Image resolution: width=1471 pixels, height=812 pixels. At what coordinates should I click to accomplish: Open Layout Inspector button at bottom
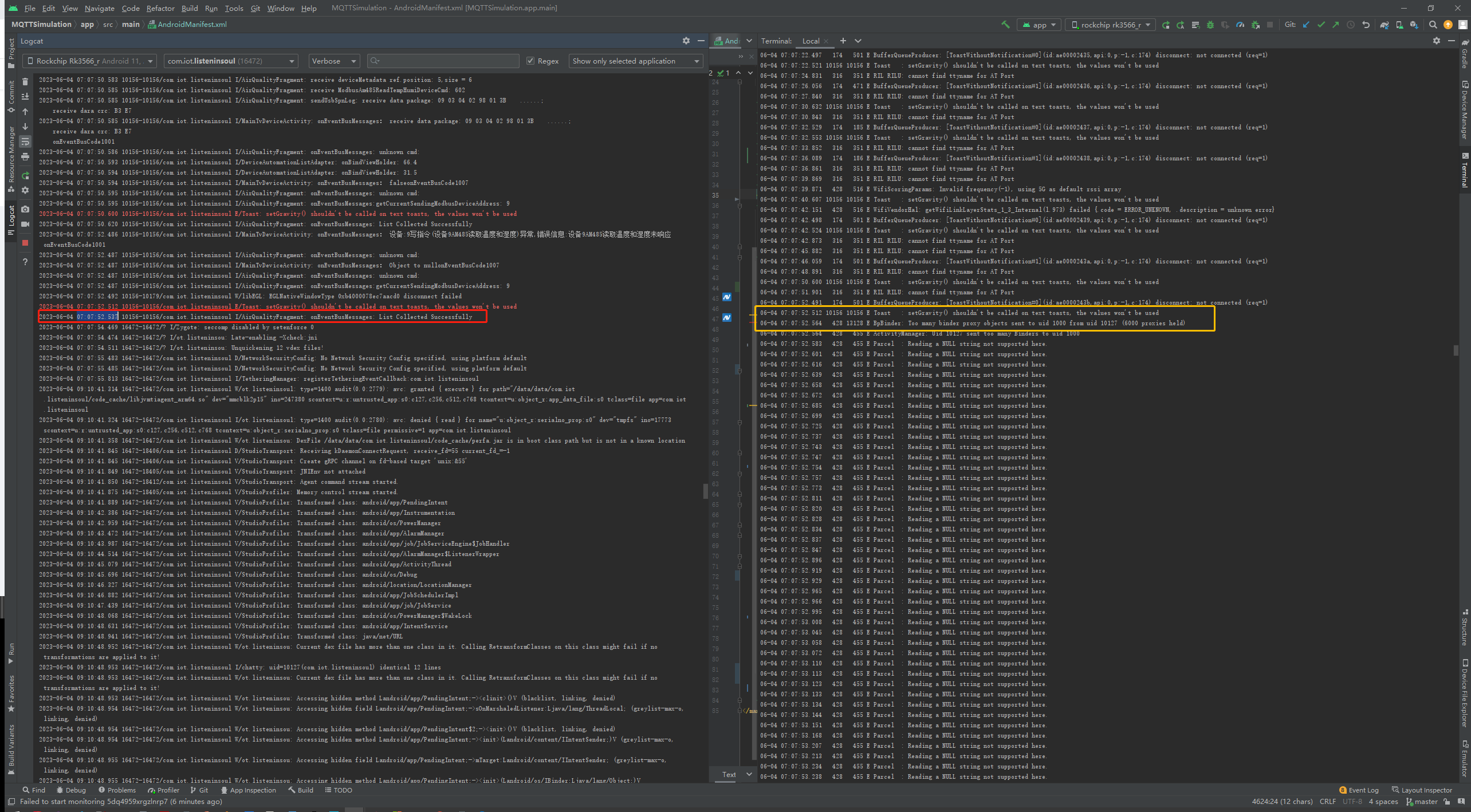[1422, 790]
